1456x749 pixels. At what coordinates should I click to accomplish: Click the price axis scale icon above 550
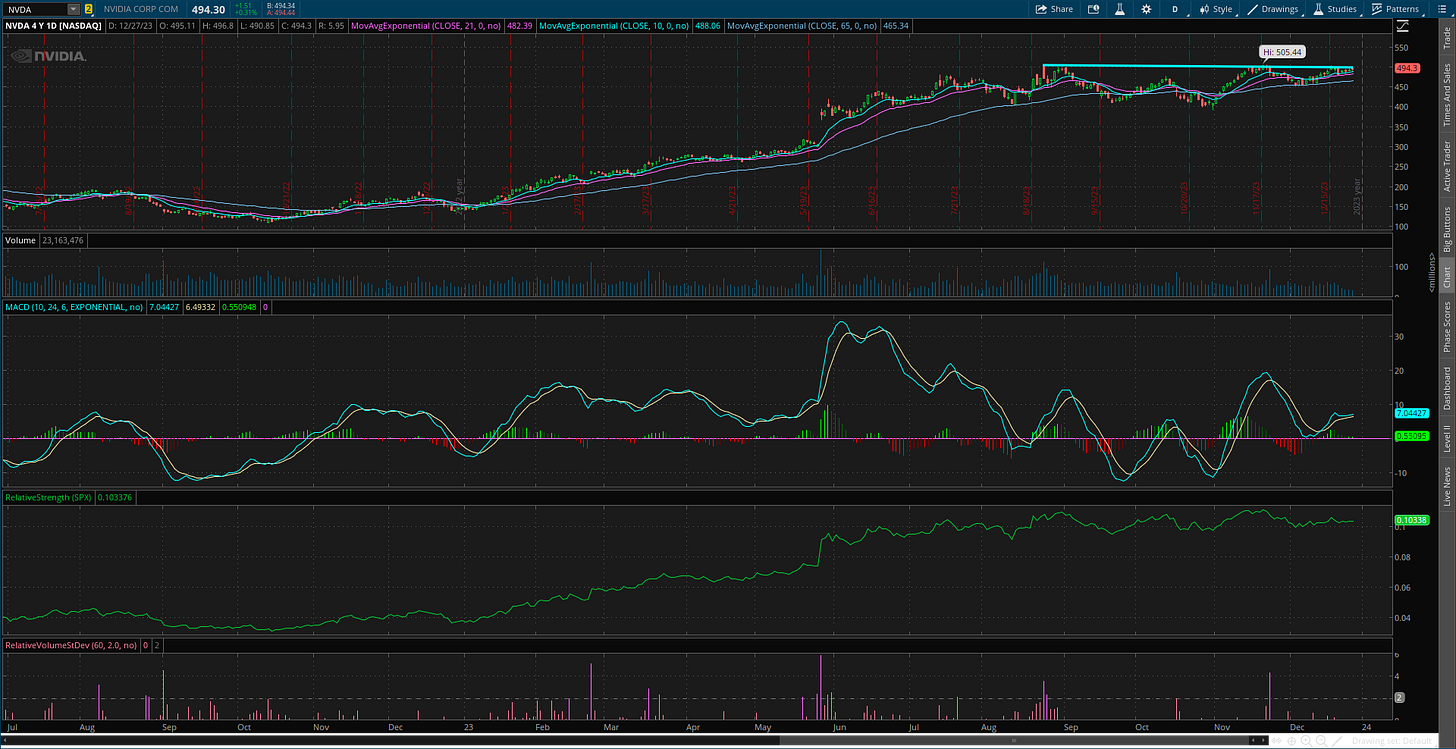[x=1402, y=24]
